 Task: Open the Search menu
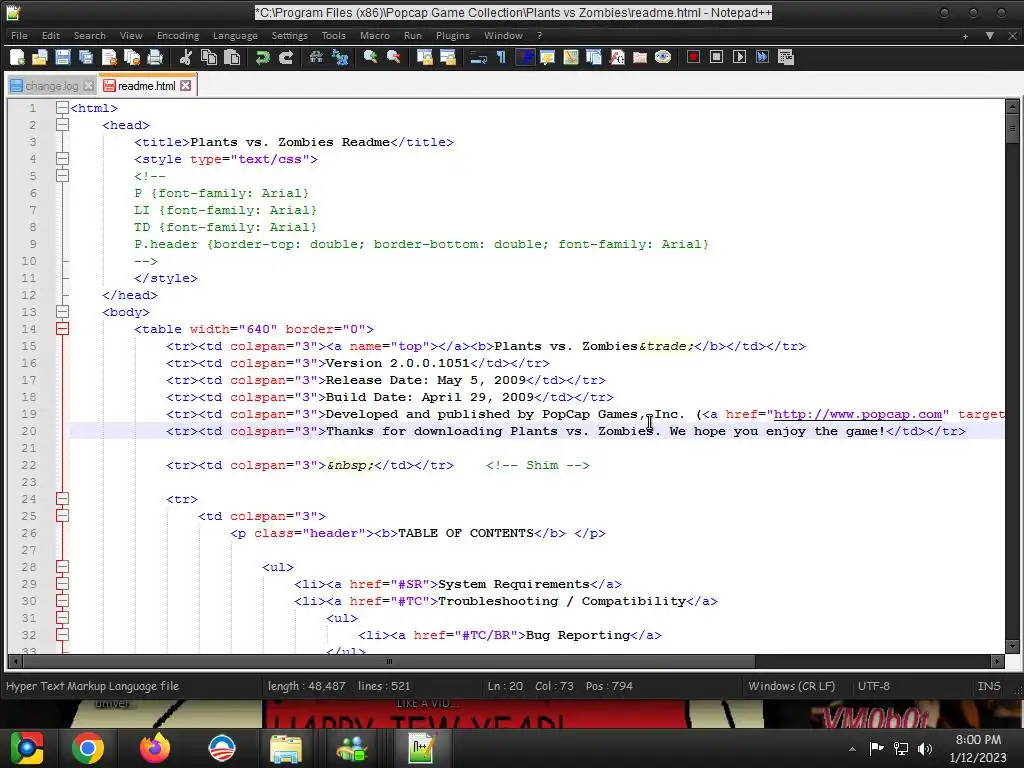pyautogui.click(x=89, y=35)
